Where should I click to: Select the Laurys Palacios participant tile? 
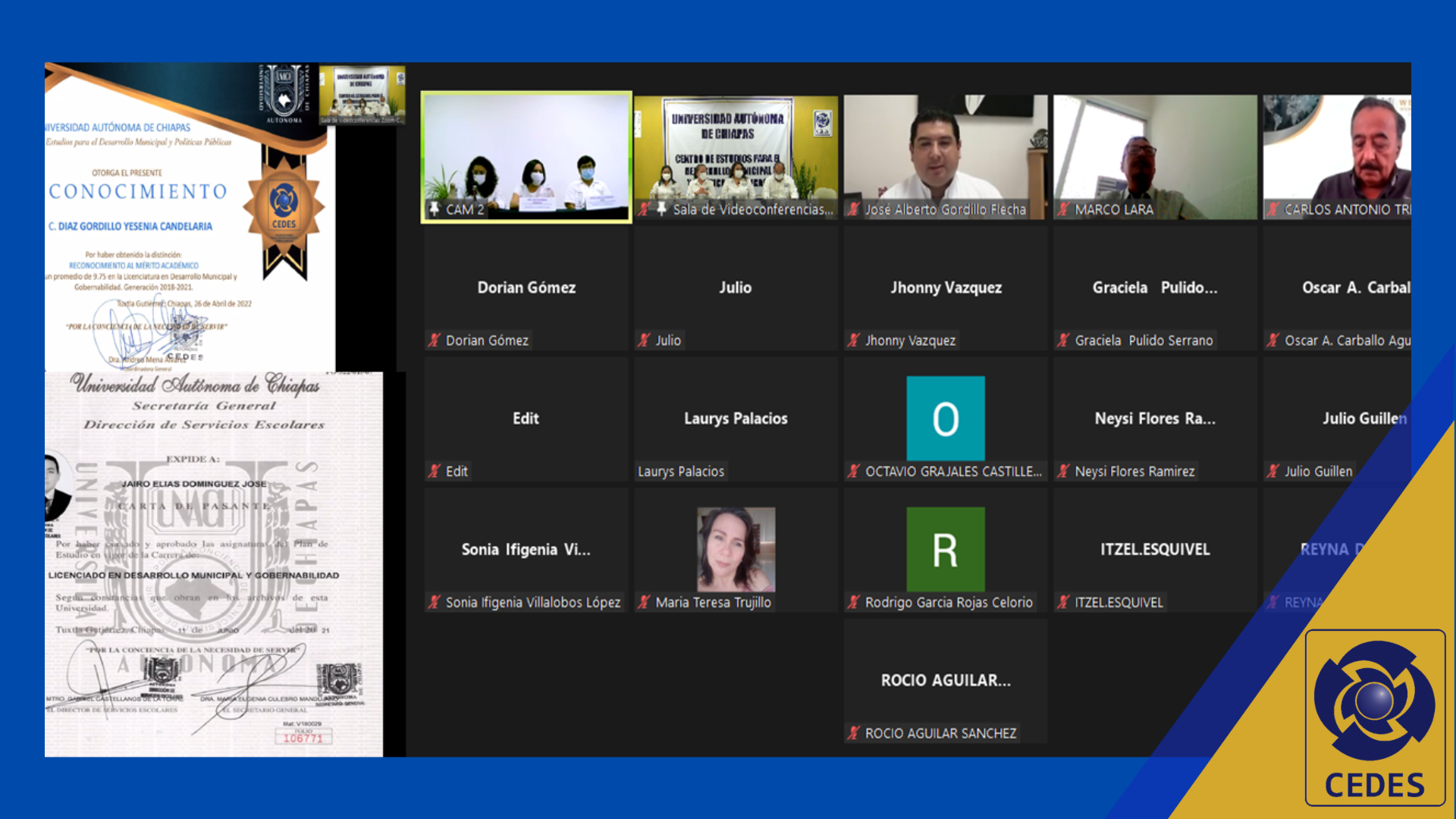[x=736, y=419]
